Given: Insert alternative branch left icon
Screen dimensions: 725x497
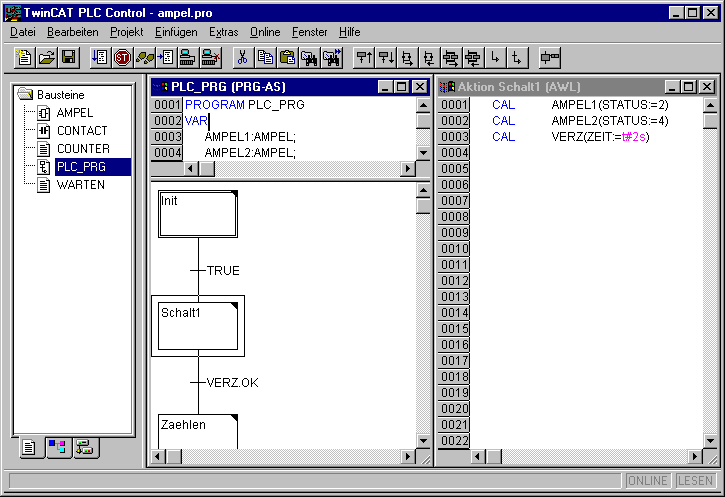Looking at the screenshot, I should pos(429,58).
